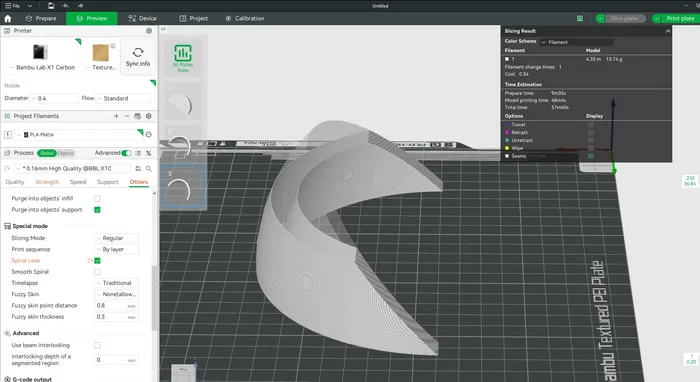Toggle the view eye icon above plate list
Viewport: 700px width, 382px height.
coord(163,29)
